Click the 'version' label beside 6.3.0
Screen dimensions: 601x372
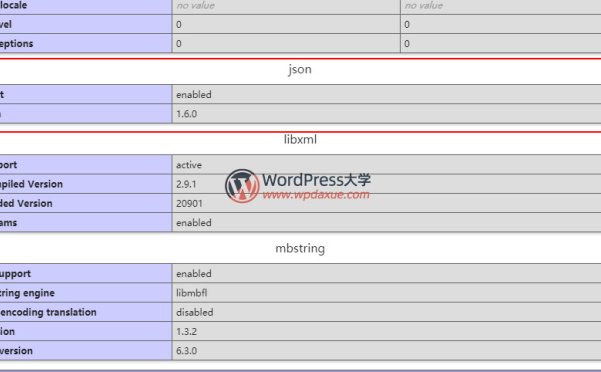tap(16, 351)
